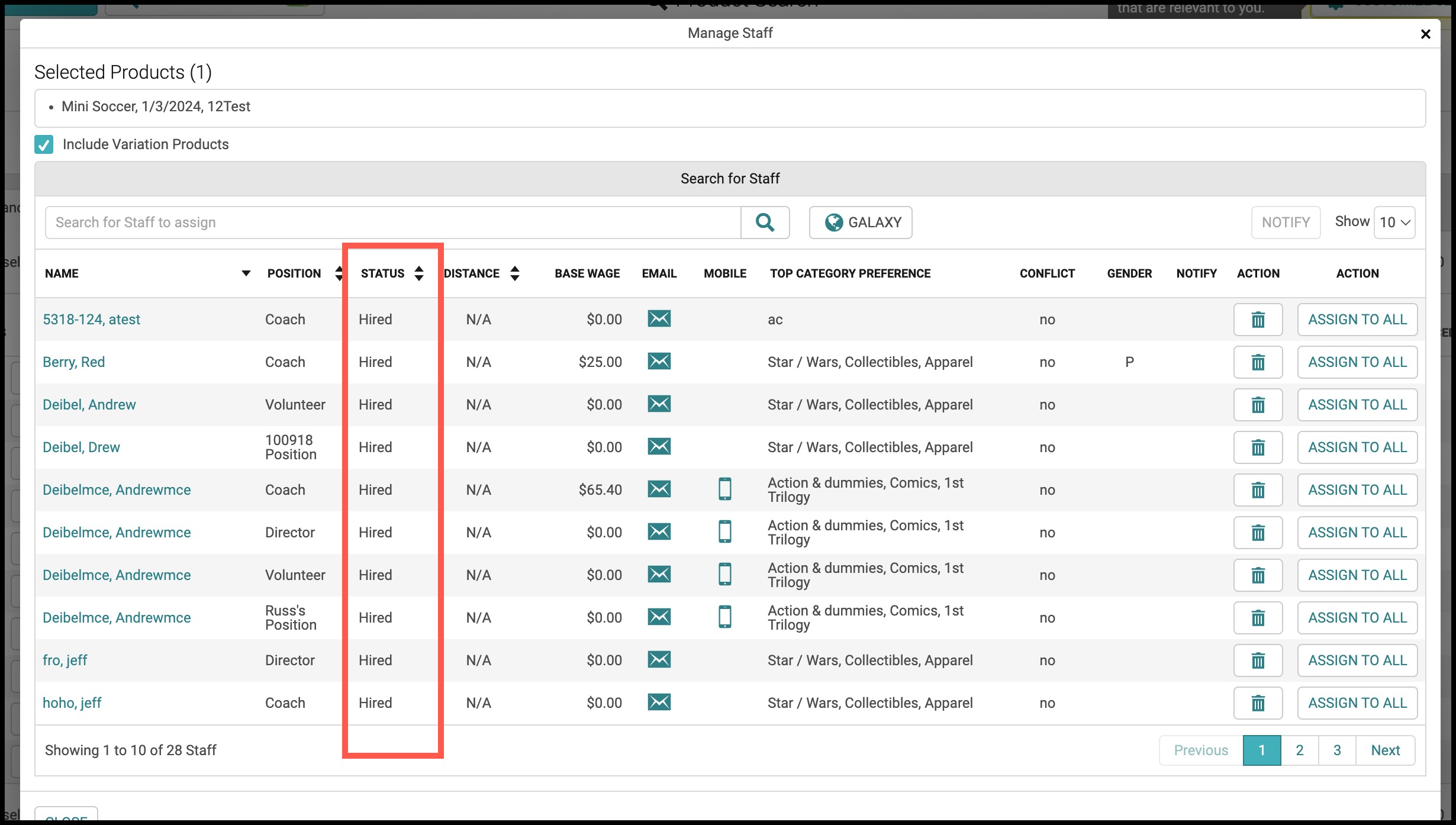The image size is (1456, 825).
Task: Assign 5318-124, atest to all
Action: 1357,320
